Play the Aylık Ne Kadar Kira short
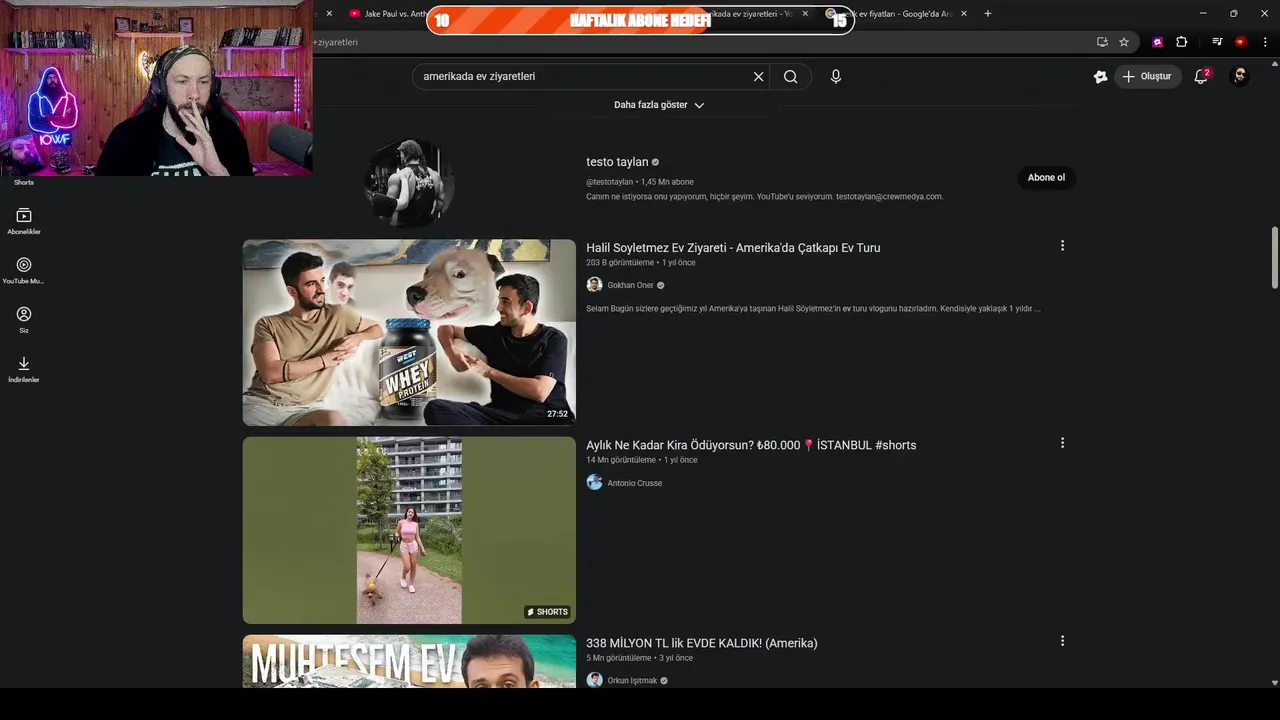1280x720 pixels. coord(409,530)
